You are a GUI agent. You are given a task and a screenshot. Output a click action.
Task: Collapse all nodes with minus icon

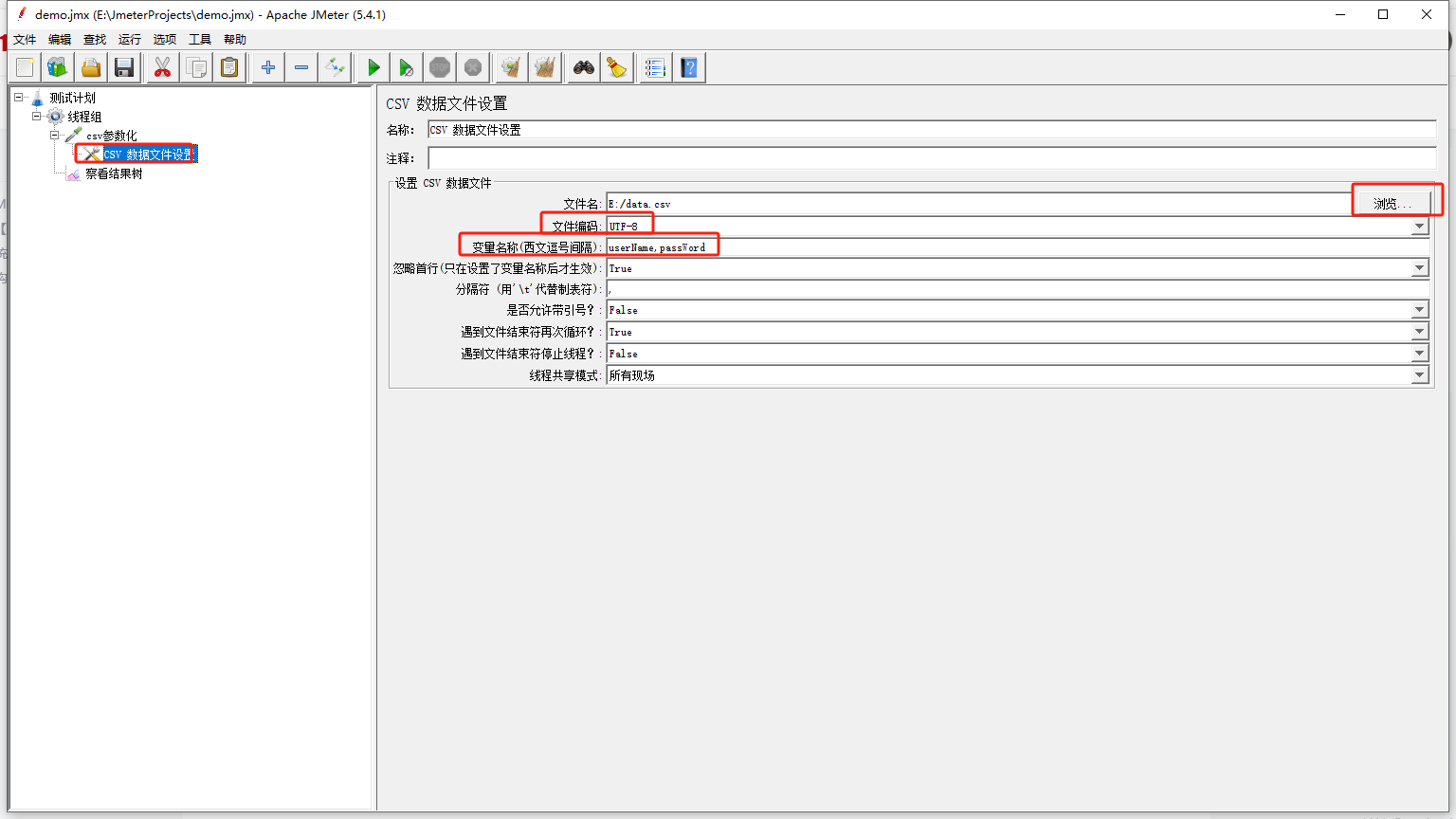click(x=301, y=67)
